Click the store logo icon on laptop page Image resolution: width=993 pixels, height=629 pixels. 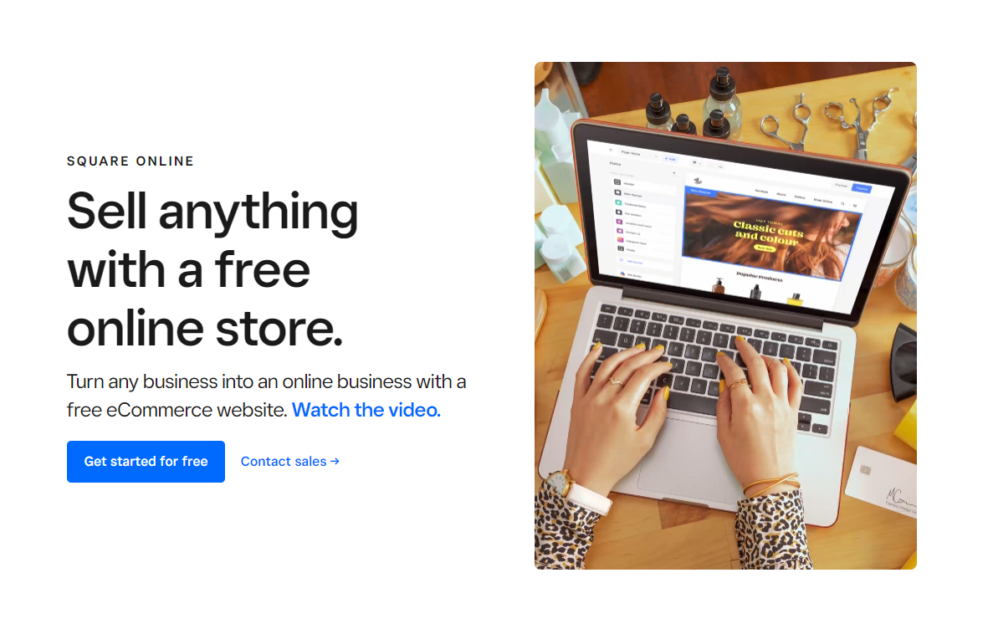coord(698,181)
